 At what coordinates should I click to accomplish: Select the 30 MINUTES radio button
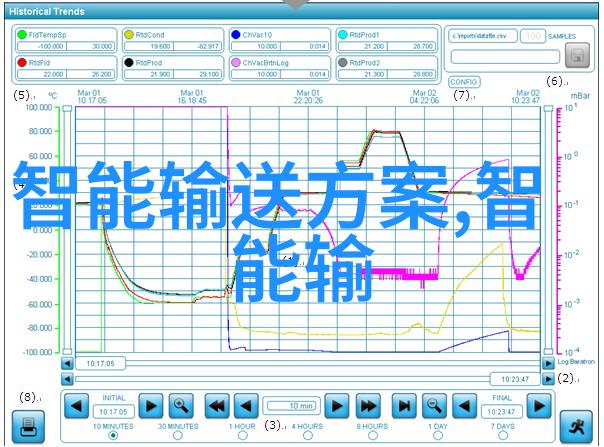pos(178,435)
